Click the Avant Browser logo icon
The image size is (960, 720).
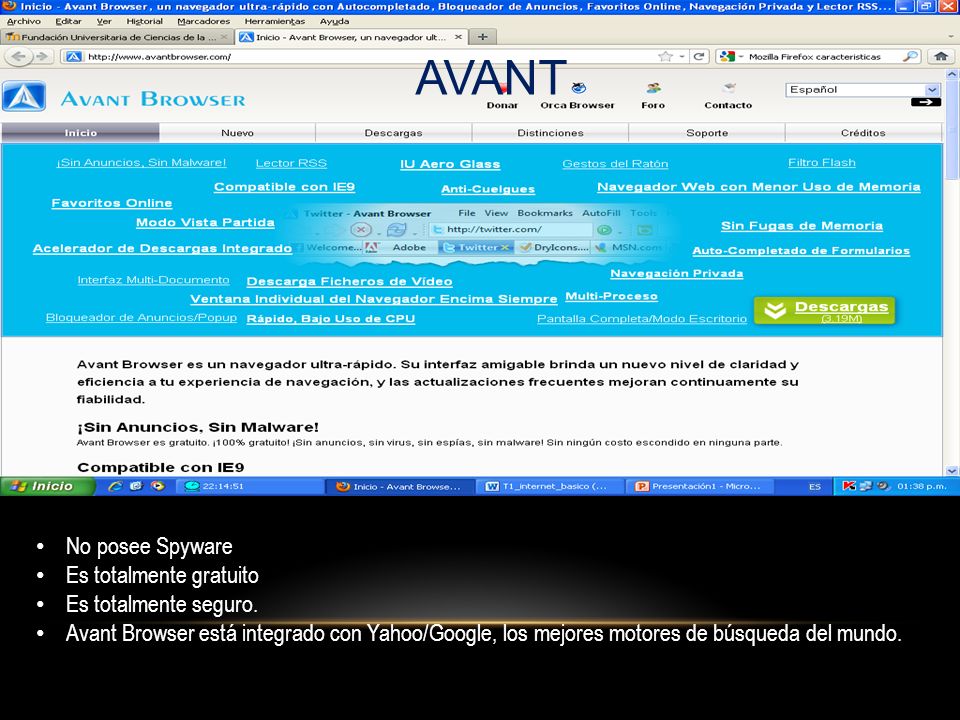[x=24, y=96]
